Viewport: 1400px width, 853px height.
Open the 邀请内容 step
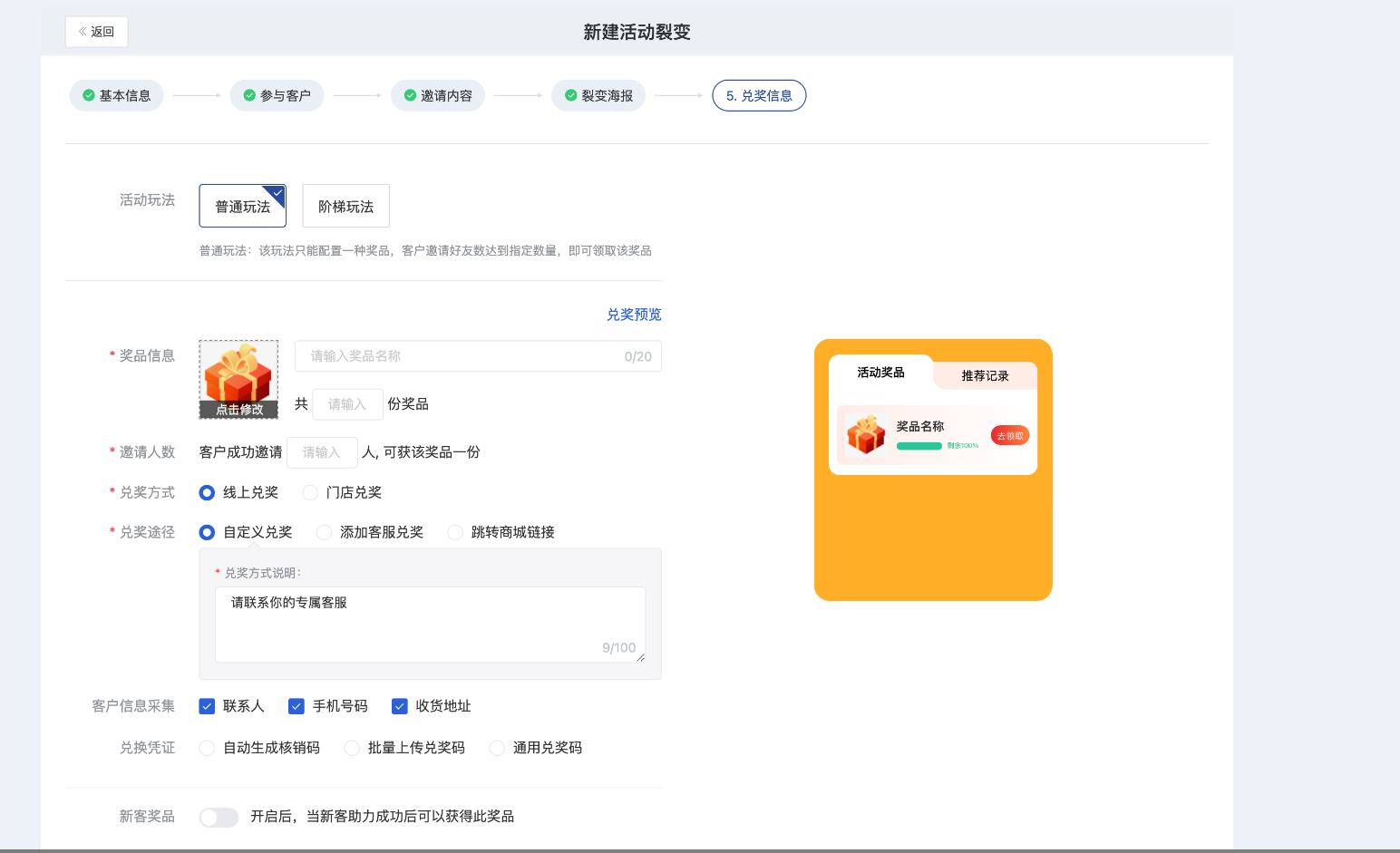click(x=437, y=95)
